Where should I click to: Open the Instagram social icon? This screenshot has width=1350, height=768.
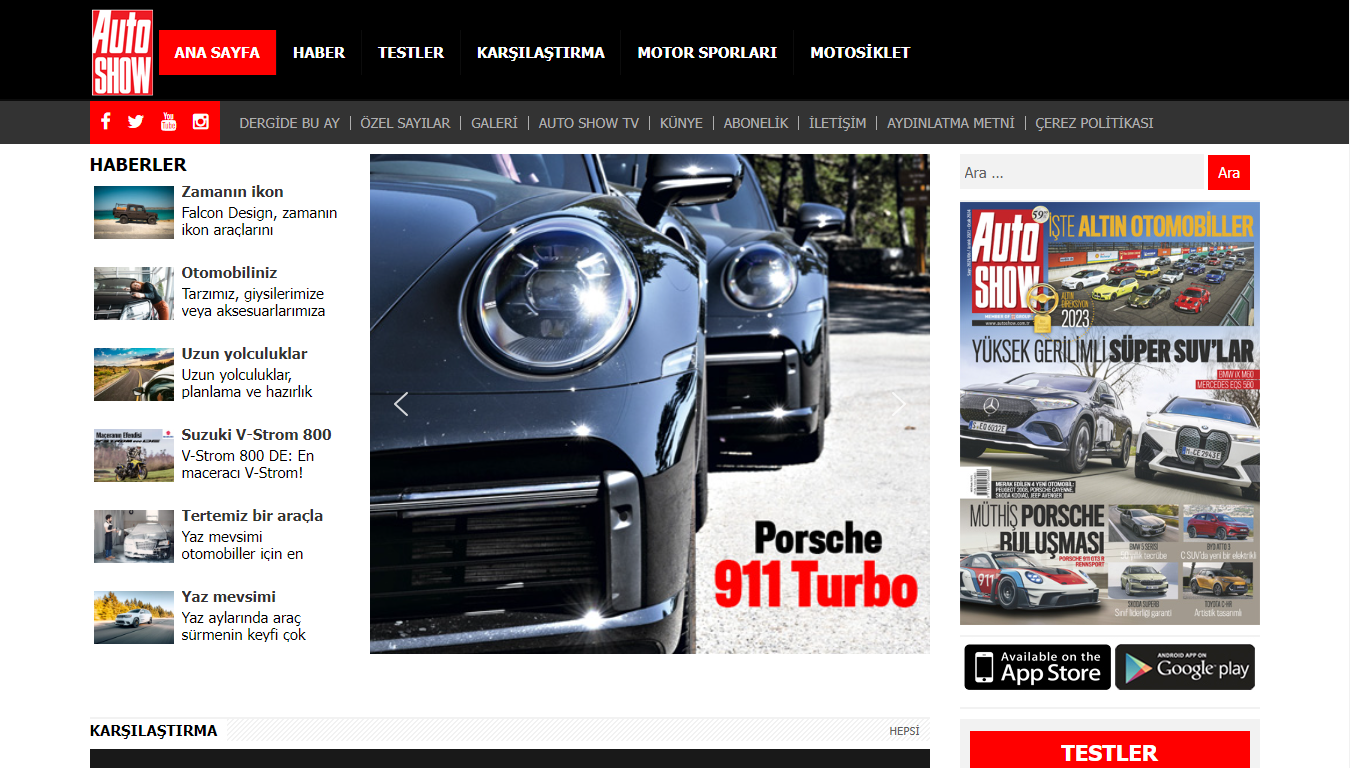point(200,122)
